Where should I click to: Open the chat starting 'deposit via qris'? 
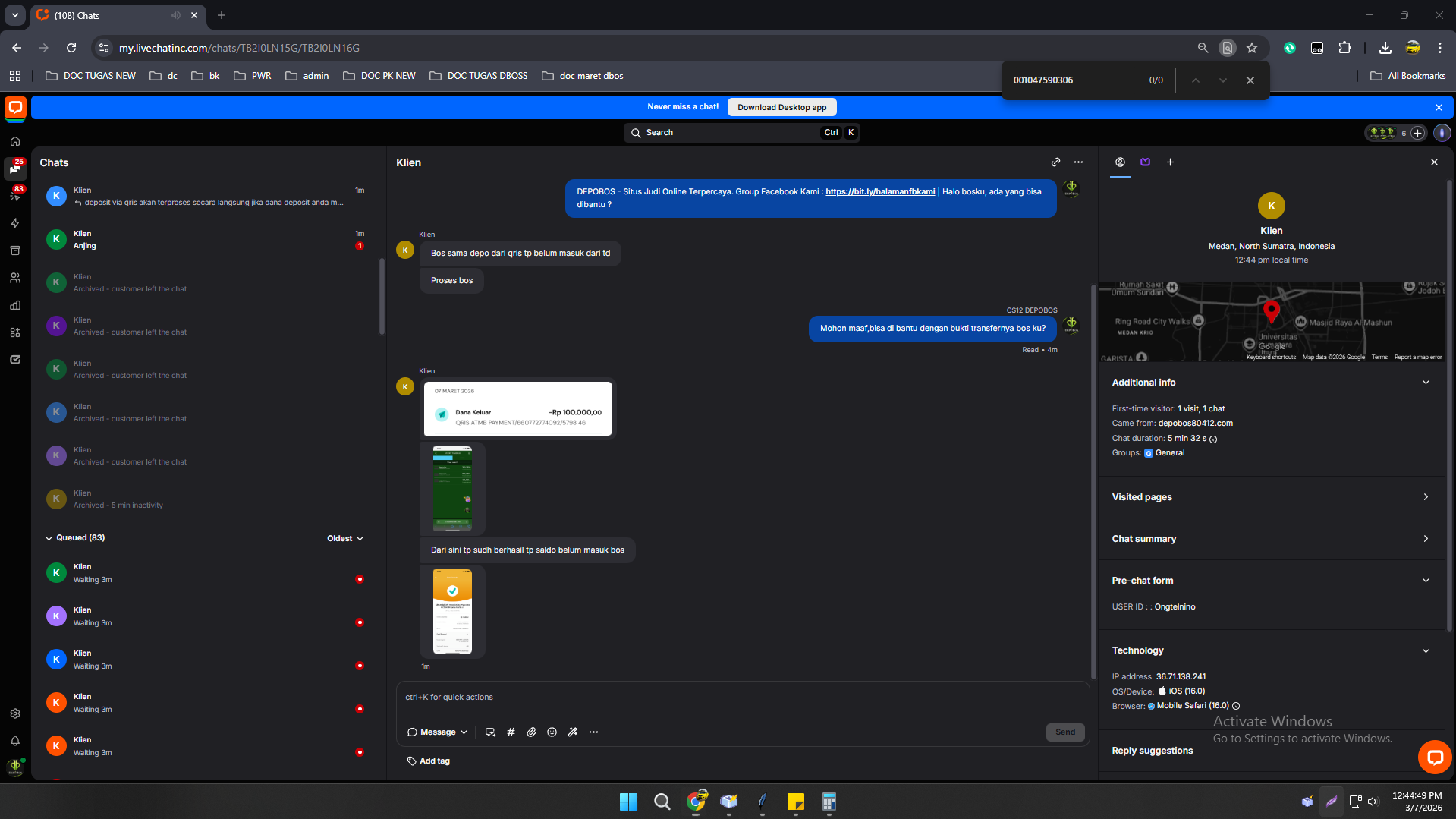pos(205,197)
